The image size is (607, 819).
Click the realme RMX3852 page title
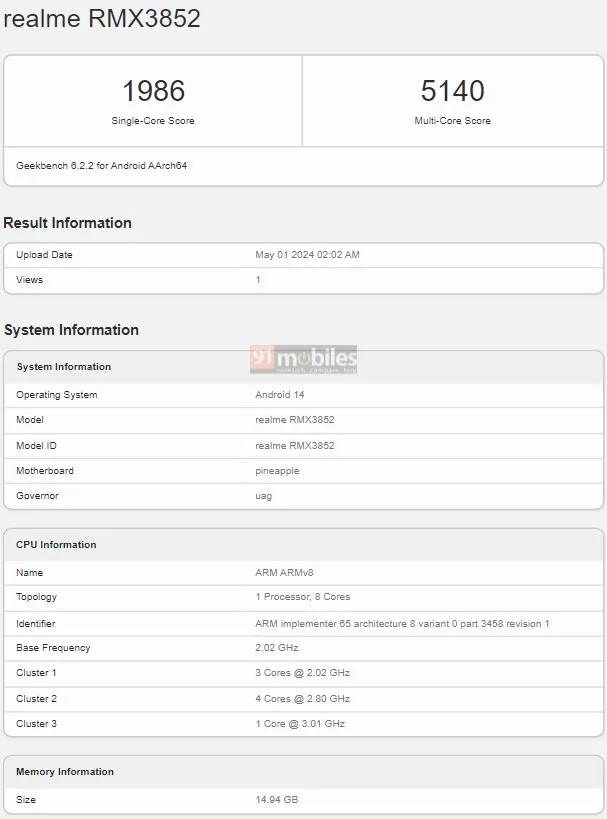pyautogui.click(x=103, y=18)
